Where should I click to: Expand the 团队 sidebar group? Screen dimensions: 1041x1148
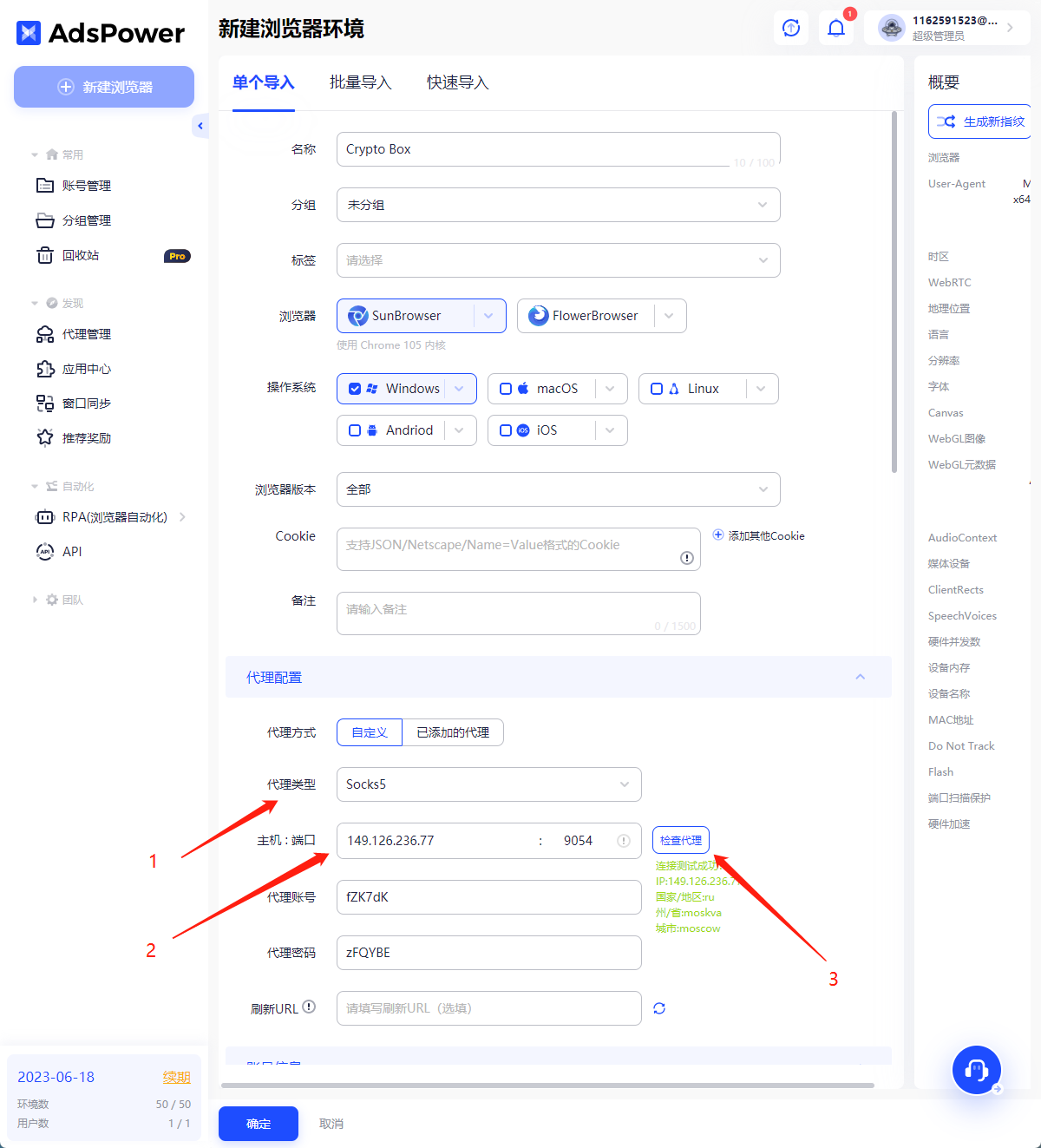pyautogui.click(x=58, y=600)
